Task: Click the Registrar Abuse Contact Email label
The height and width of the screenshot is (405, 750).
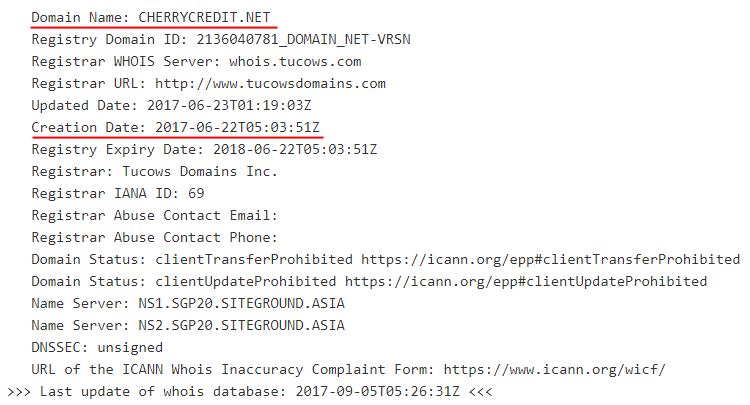Action: click(x=154, y=216)
